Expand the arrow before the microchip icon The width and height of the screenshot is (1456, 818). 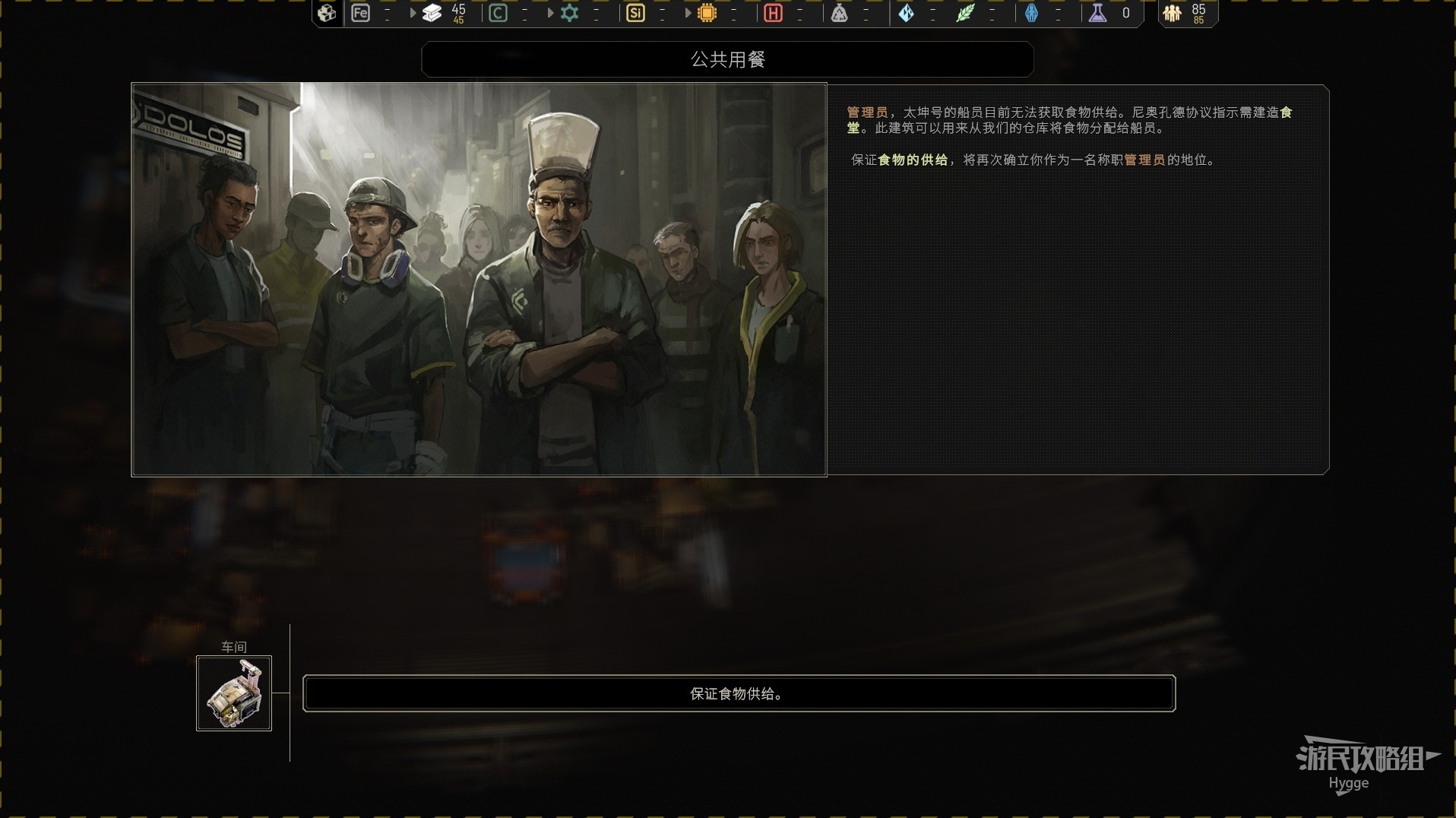[x=688, y=13]
